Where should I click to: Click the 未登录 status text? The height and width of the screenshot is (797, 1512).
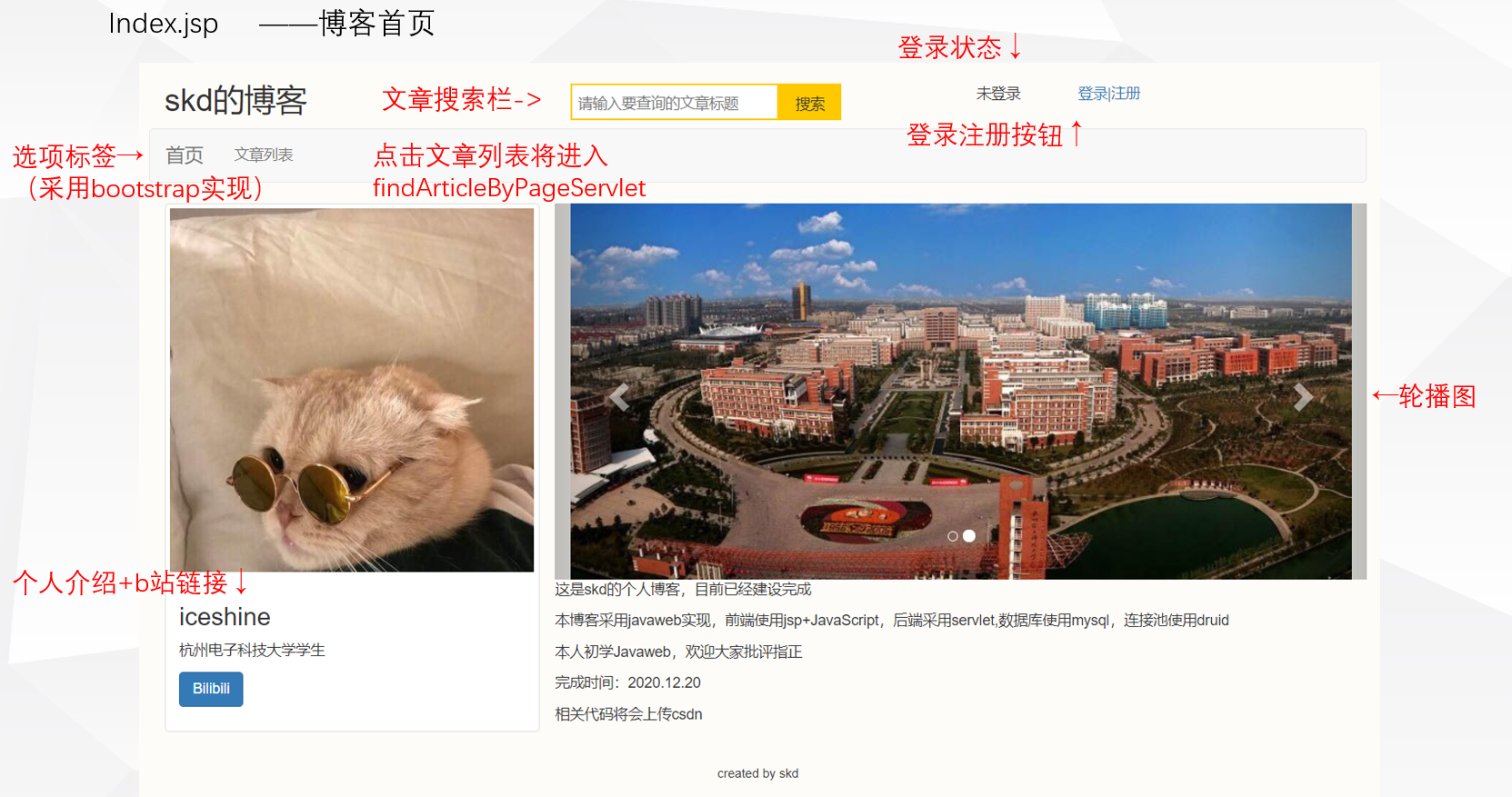pyautogui.click(x=998, y=94)
